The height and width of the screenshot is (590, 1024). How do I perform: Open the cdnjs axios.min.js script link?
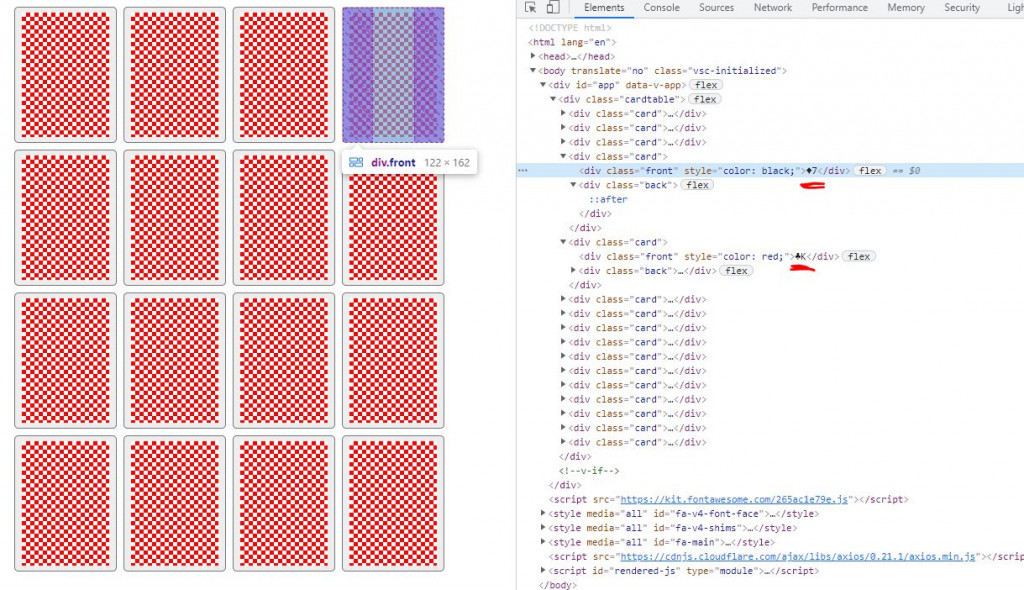click(798, 557)
